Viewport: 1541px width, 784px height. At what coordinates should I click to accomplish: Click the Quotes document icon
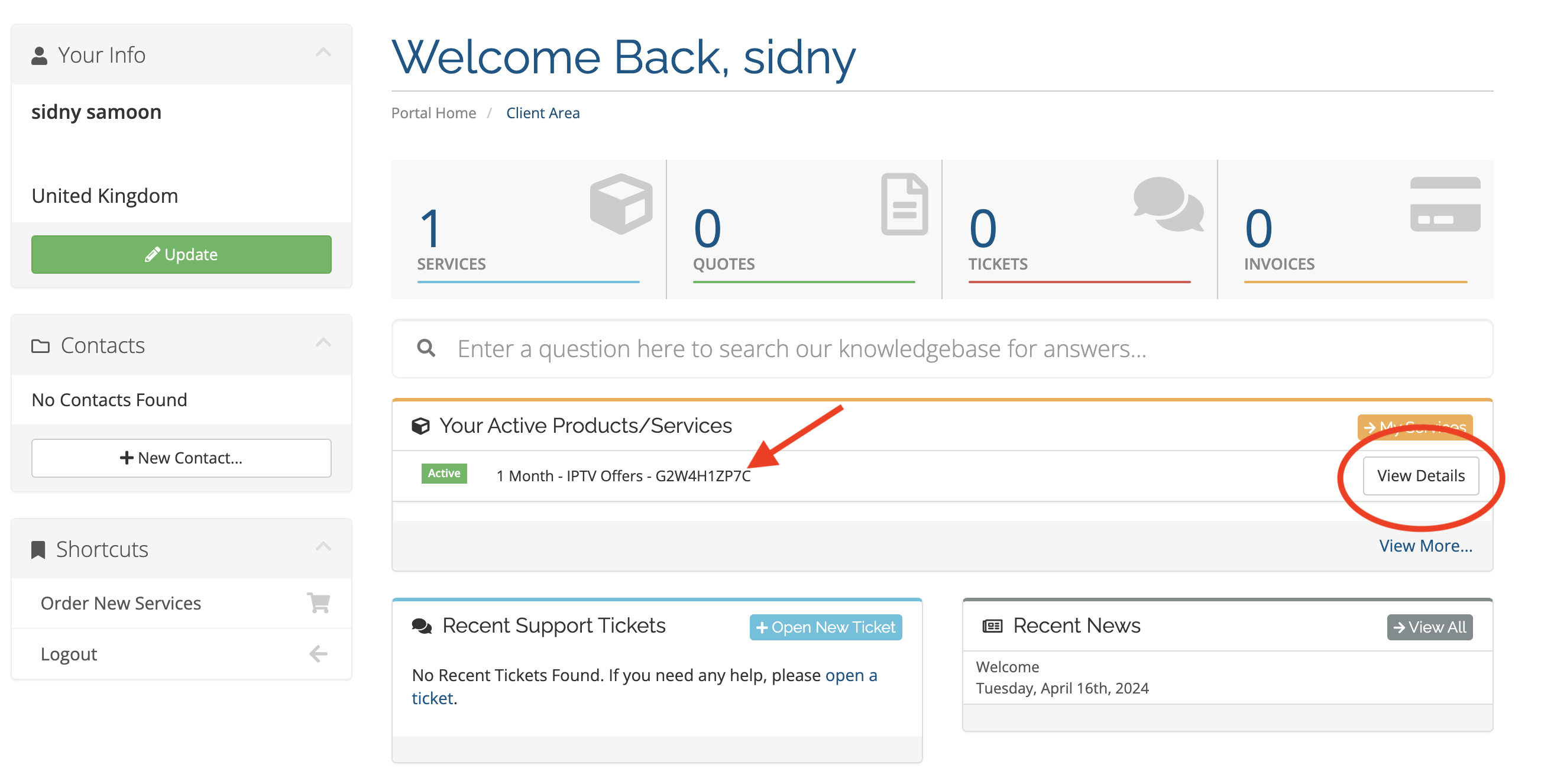(x=905, y=204)
